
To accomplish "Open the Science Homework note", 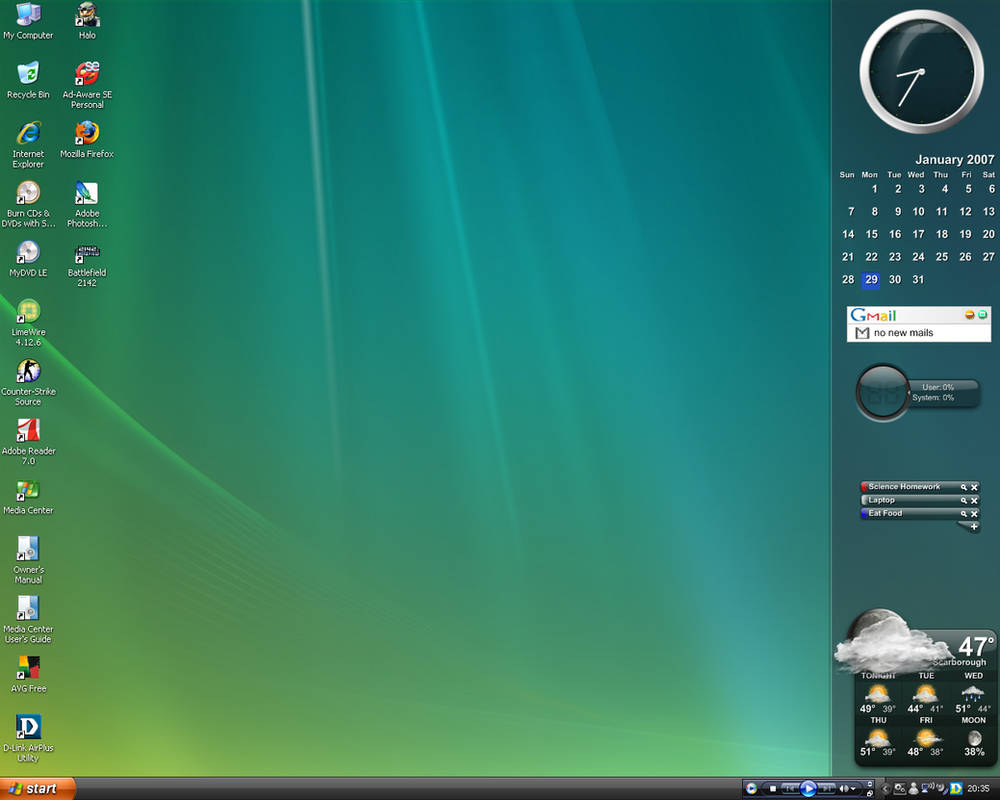I will tap(904, 487).
